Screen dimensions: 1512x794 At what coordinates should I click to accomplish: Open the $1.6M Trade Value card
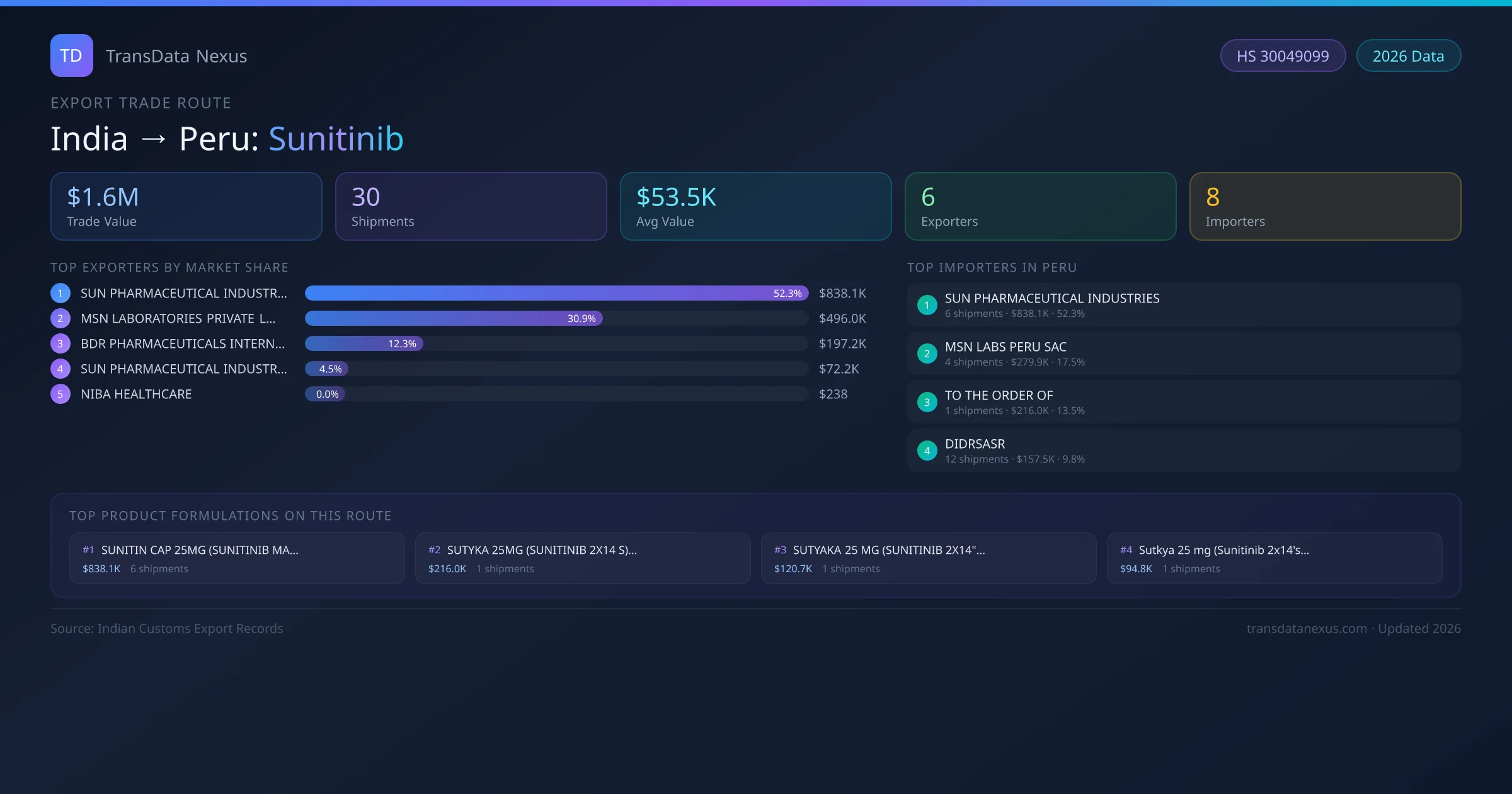point(186,206)
